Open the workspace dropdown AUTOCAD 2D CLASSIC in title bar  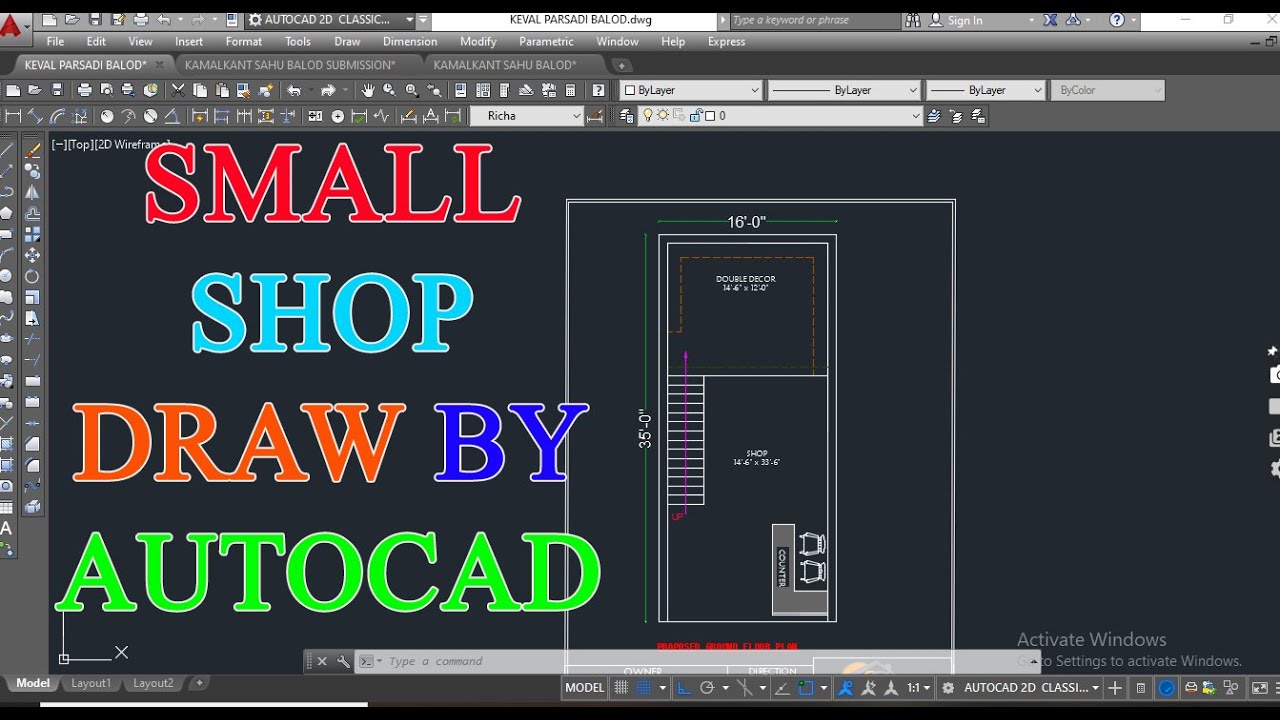point(331,20)
